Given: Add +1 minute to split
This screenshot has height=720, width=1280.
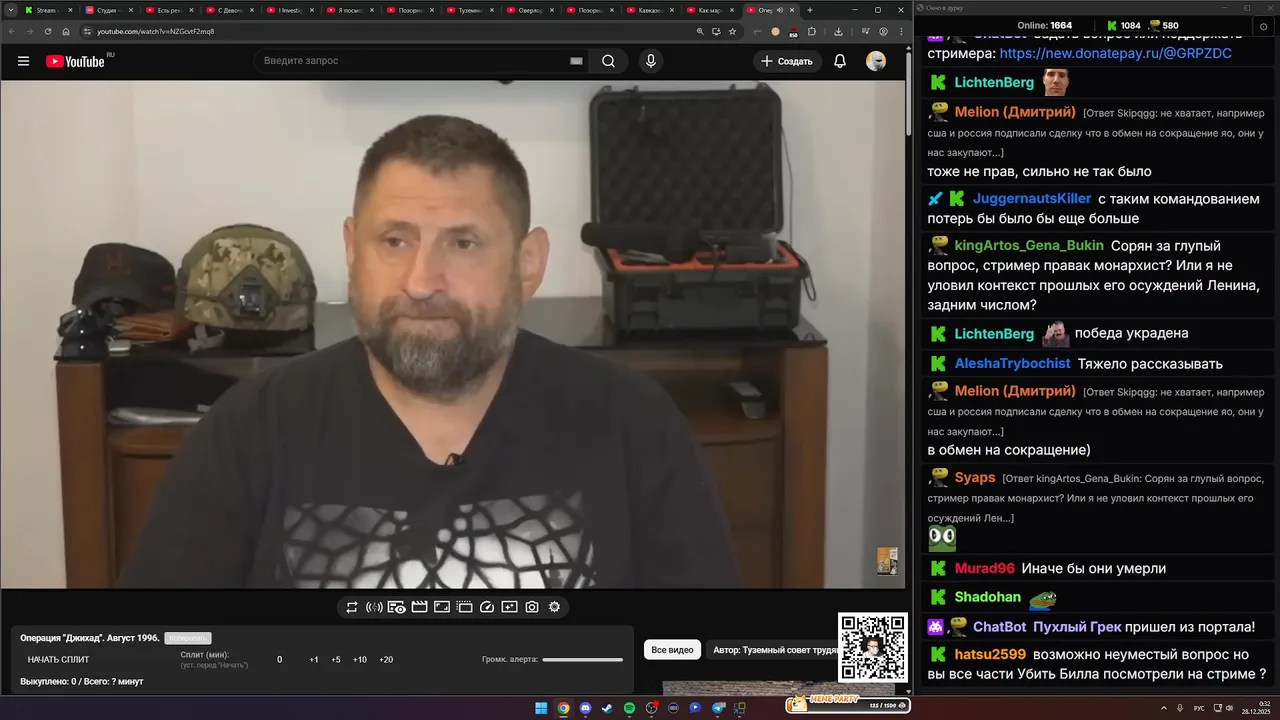Looking at the screenshot, I should coord(314,660).
